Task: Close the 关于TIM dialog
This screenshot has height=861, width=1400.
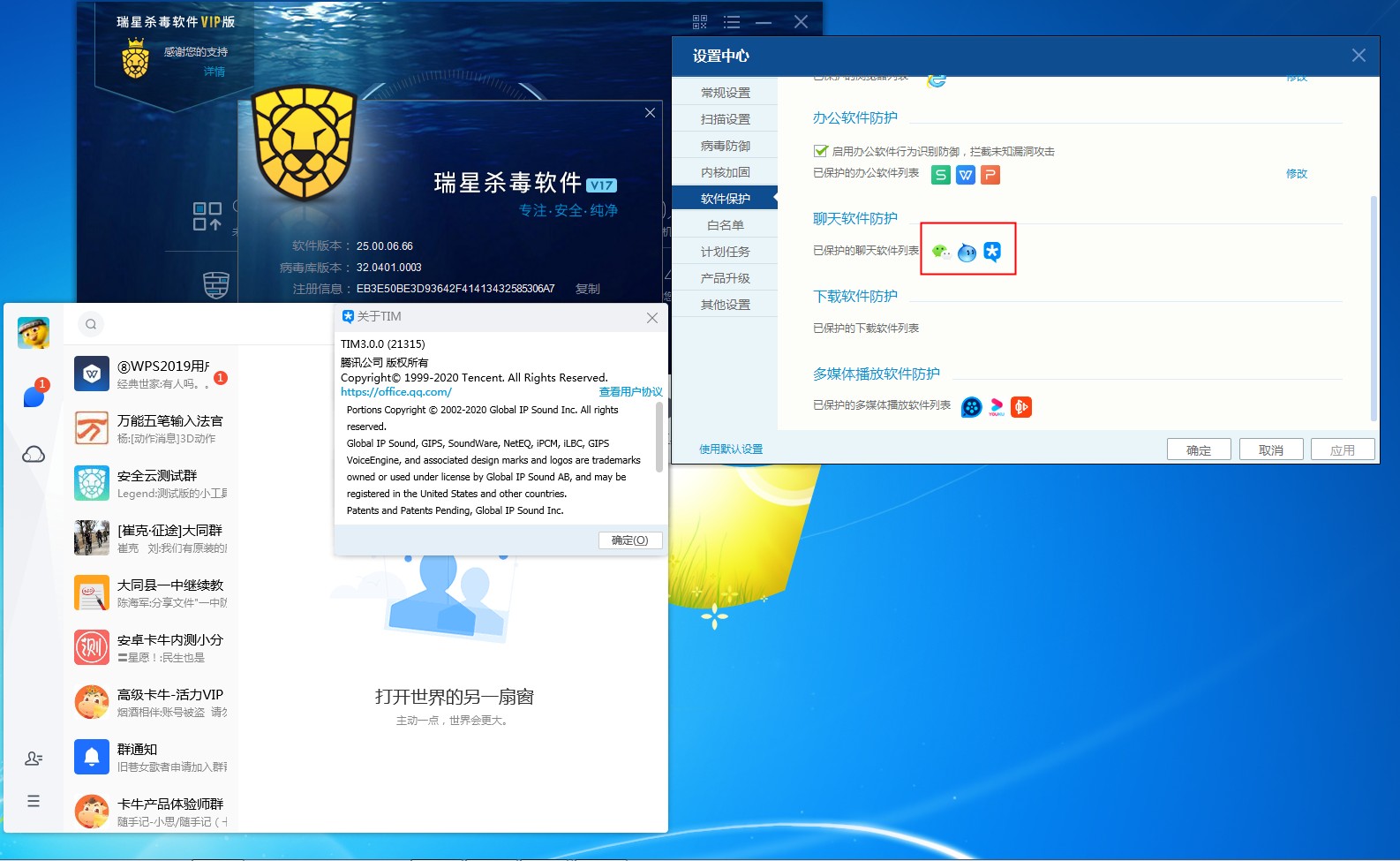Action: 652,317
